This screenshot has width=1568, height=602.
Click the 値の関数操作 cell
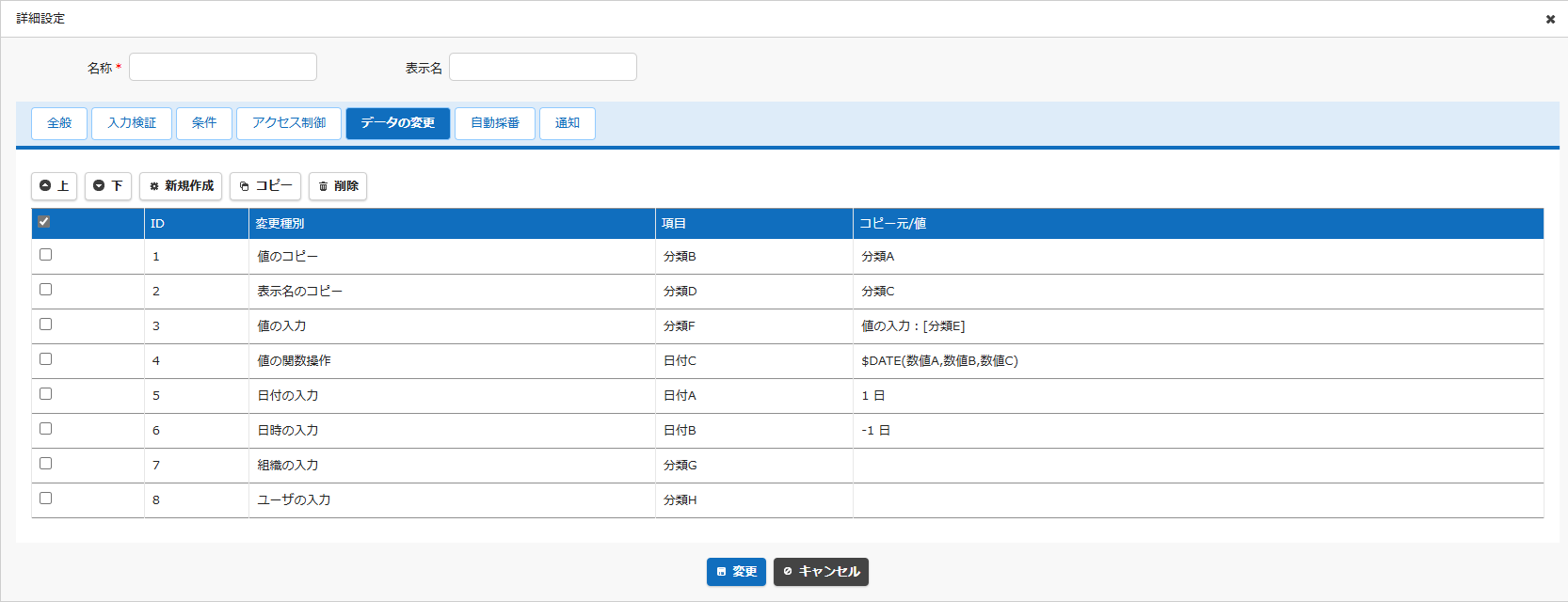452,361
